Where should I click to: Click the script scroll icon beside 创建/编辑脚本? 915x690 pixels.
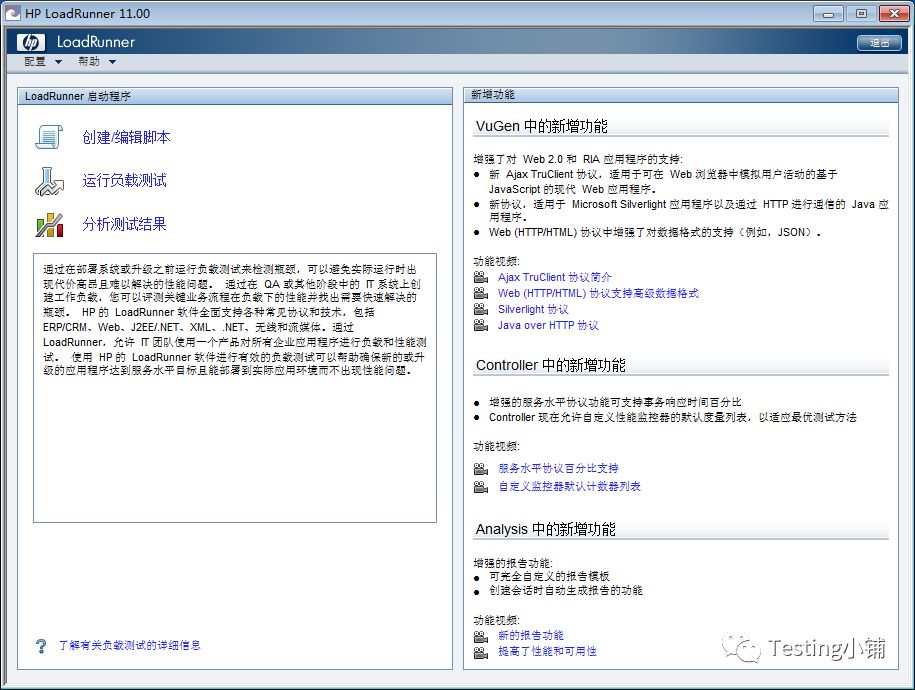click(x=49, y=137)
